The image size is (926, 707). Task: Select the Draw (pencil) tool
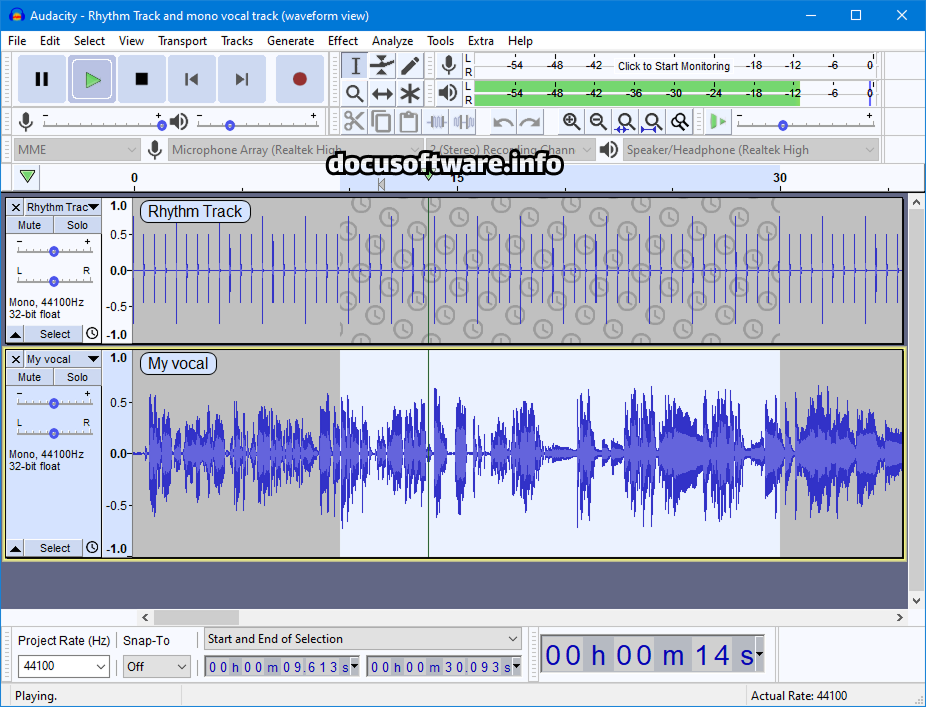[409, 66]
